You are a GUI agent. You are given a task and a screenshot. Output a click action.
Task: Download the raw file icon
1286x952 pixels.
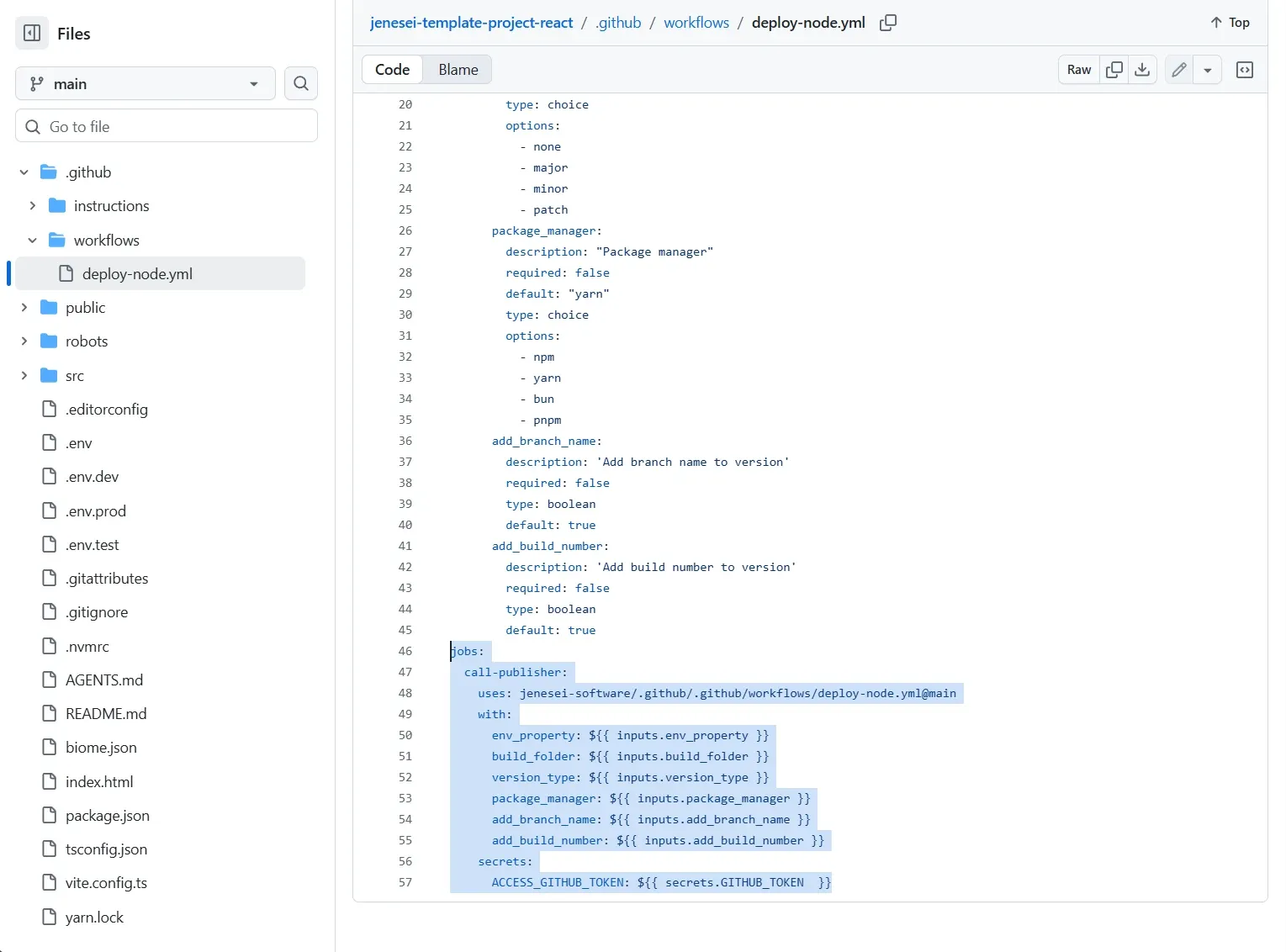pos(1142,70)
